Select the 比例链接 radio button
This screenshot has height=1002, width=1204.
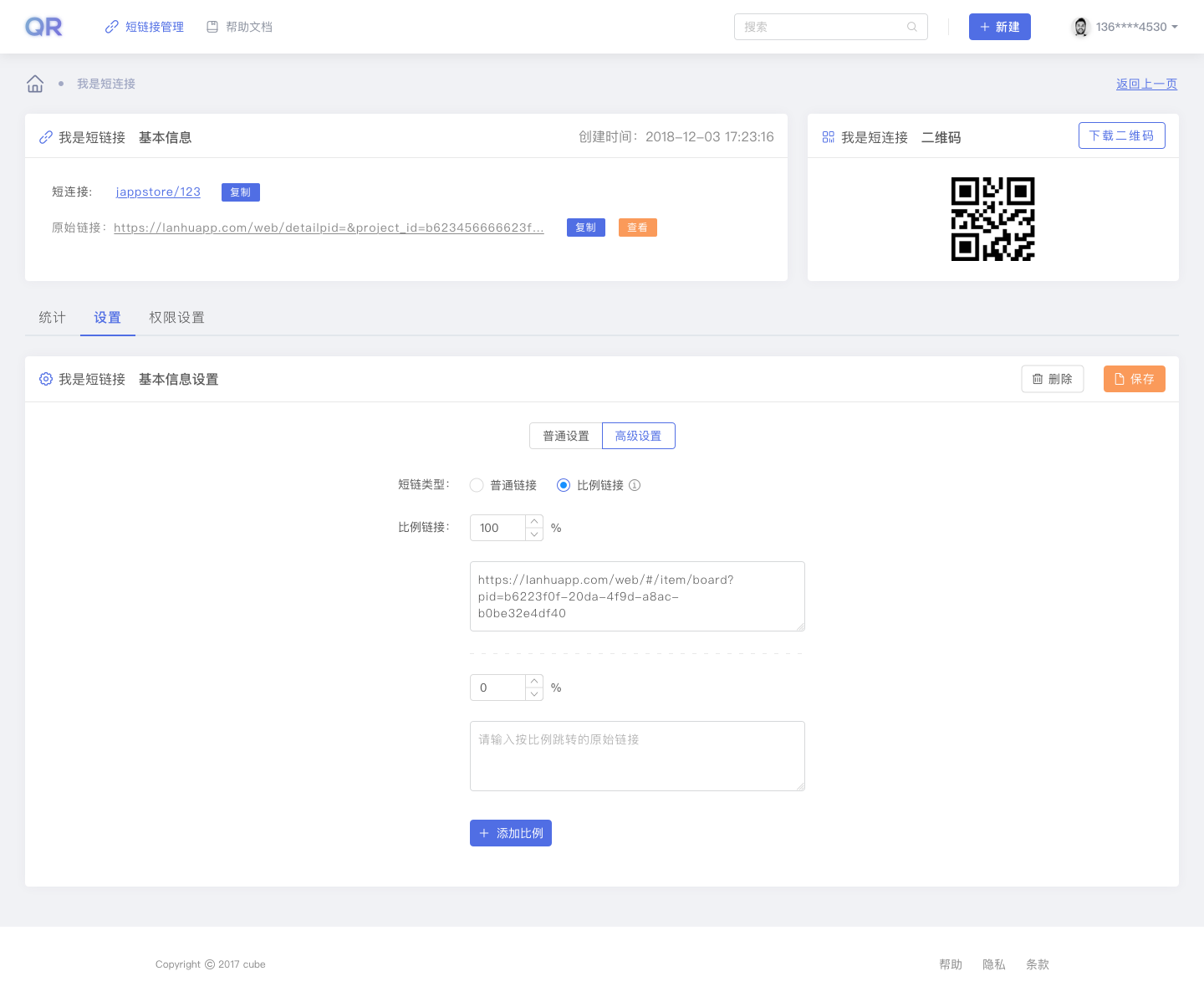point(563,485)
